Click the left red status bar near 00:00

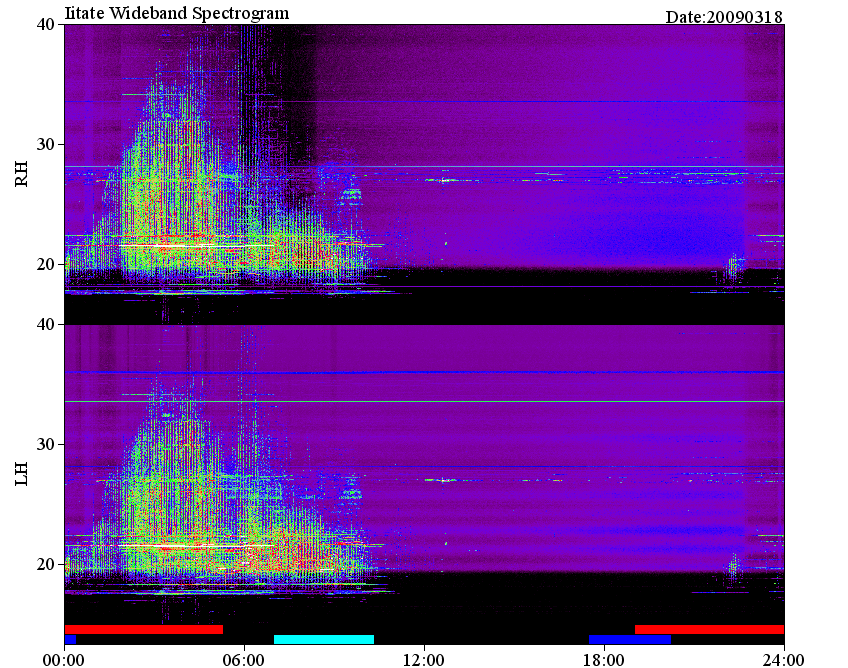point(144,630)
